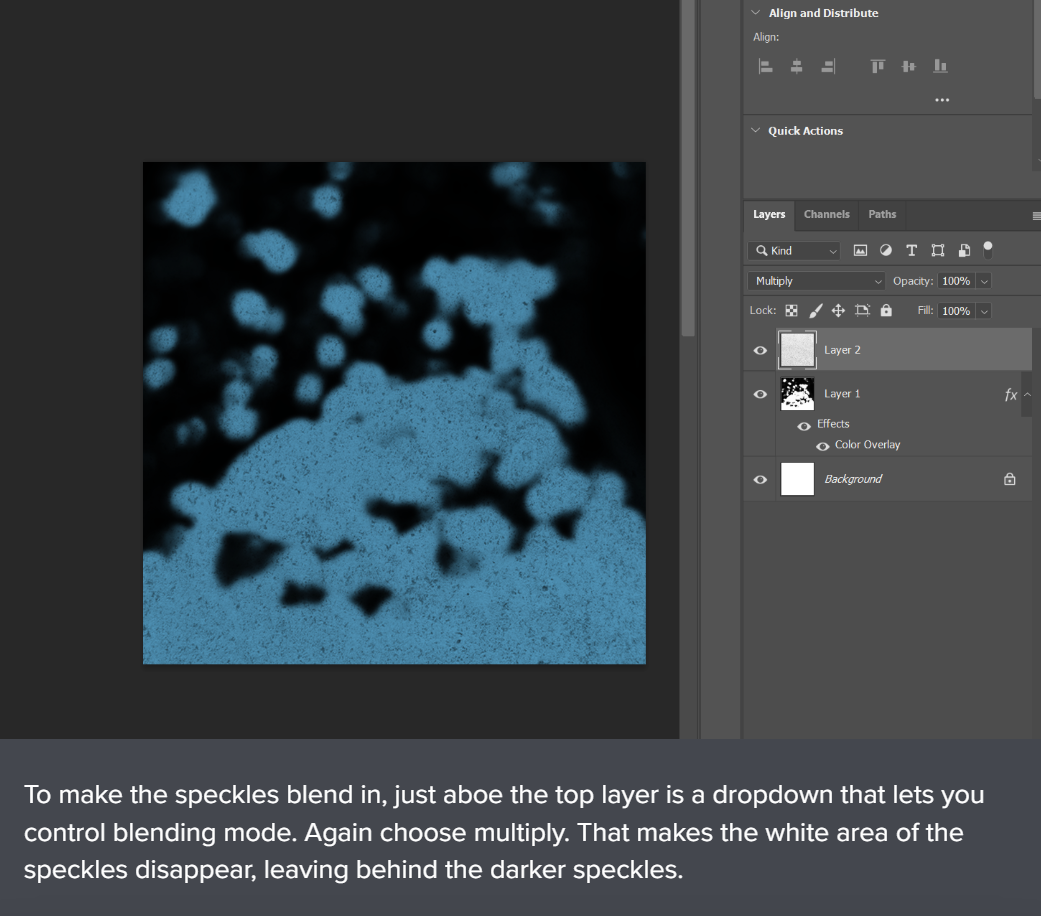Open more align options (three dots)
Screen dimensions: 1041x916
click(x=942, y=100)
